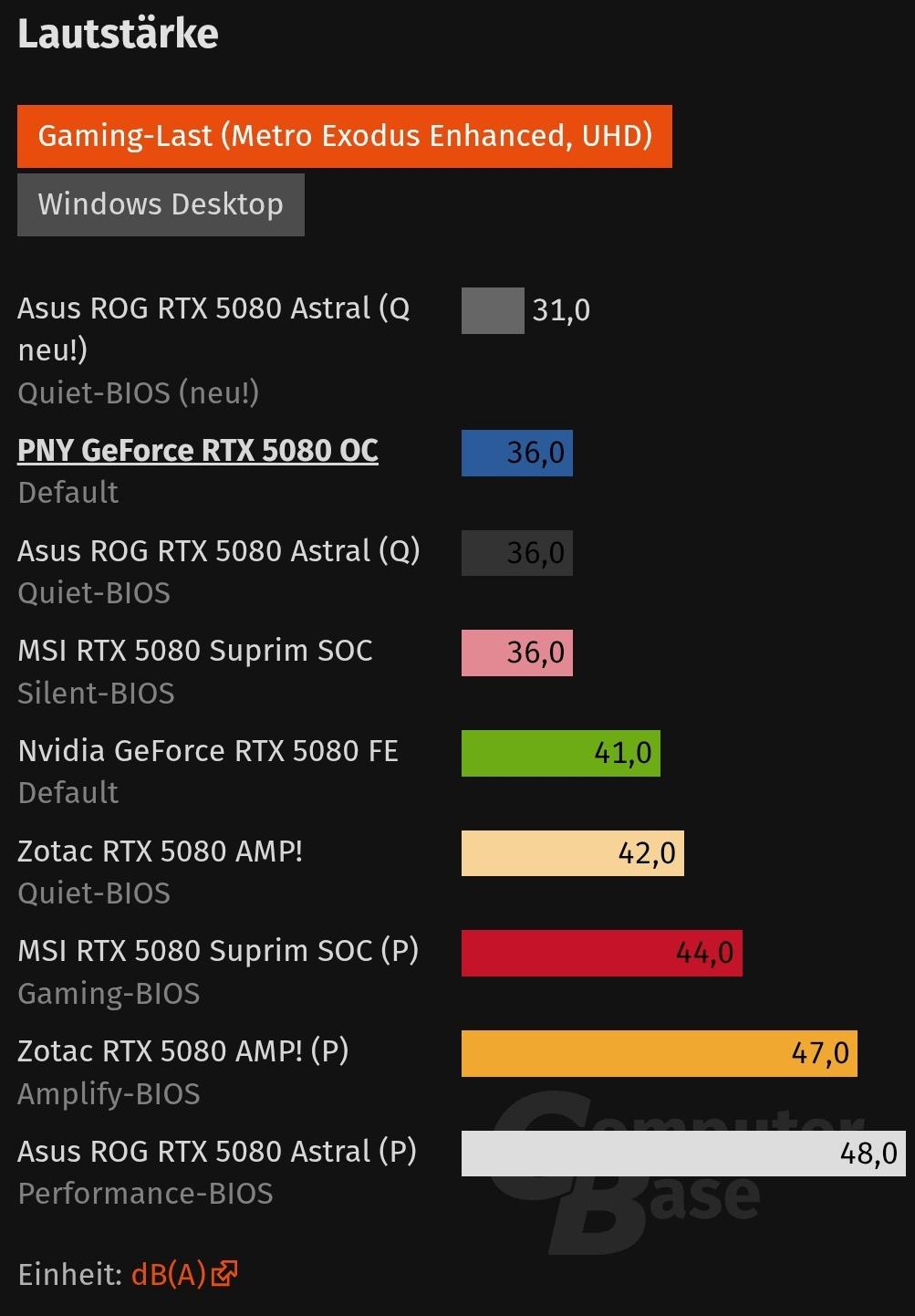Viewport: 915px width, 1316px height.
Task: Click the dark Asus Astral (Q) 36,0 bar
Action: 516,553
